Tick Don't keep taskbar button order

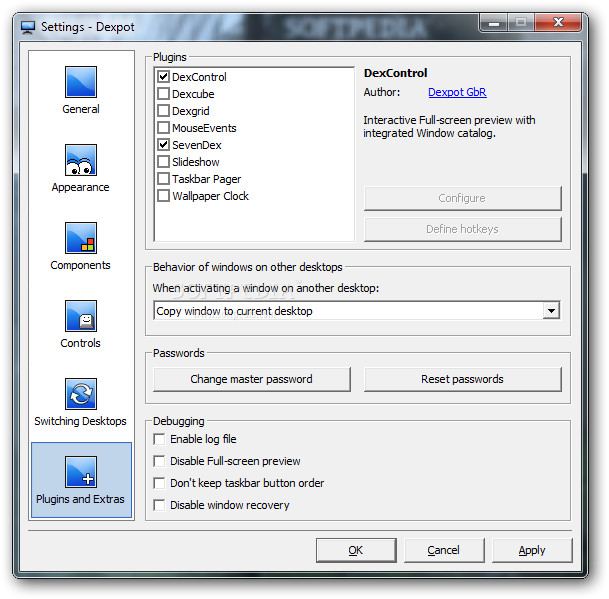point(159,483)
